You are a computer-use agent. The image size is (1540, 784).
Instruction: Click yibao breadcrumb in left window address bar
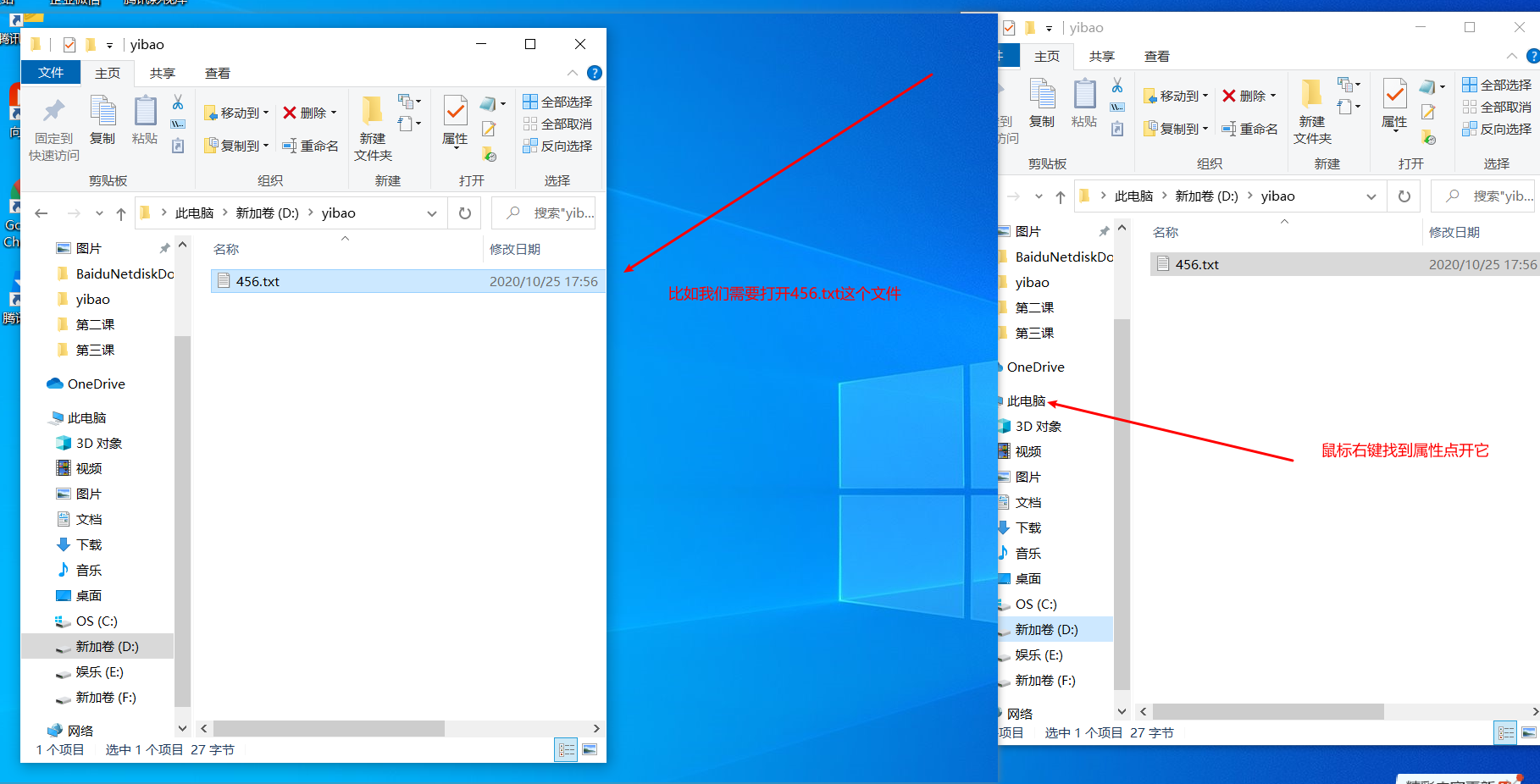(339, 213)
